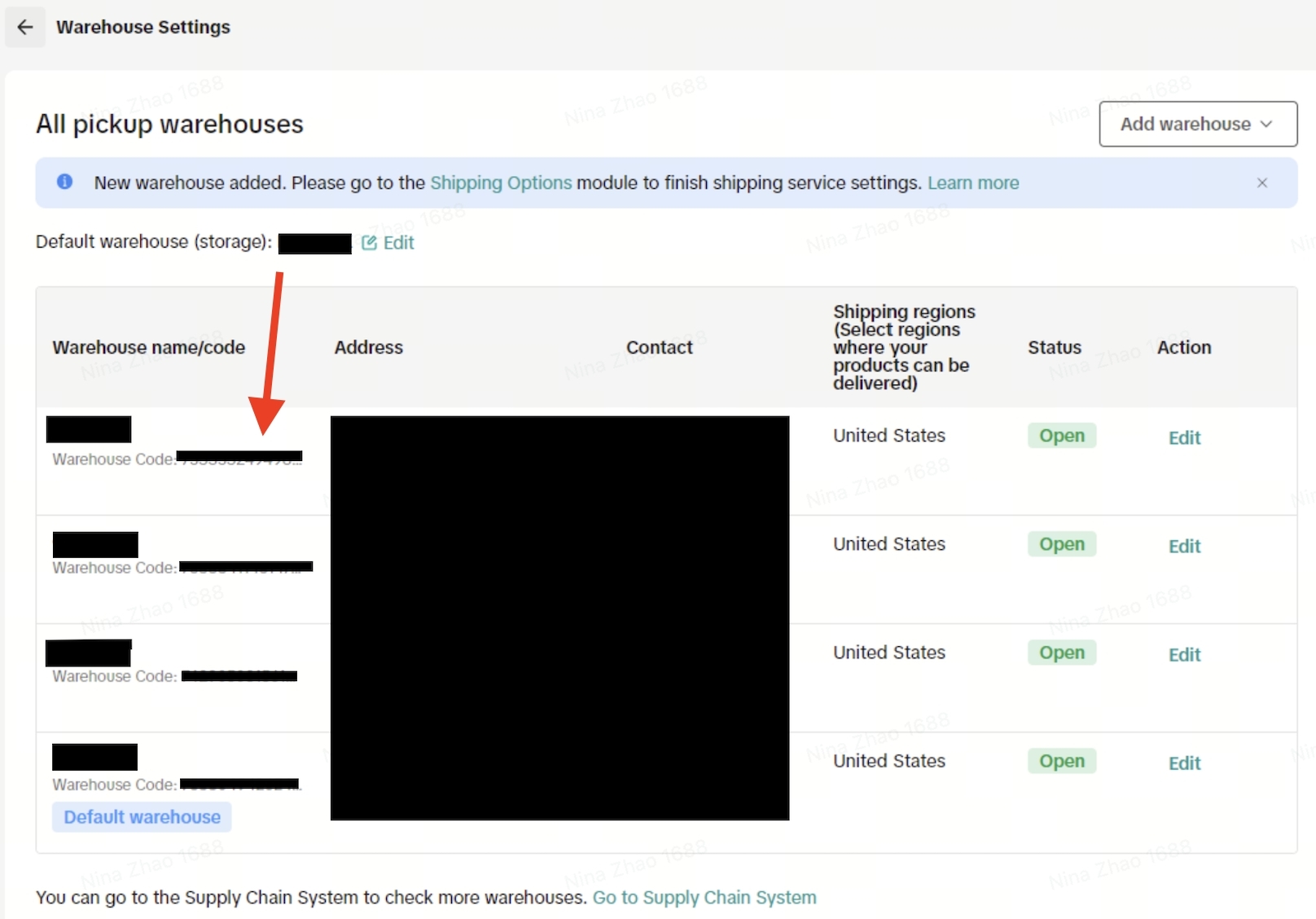This screenshot has width=1316, height=919.
Task: Click pencil edit icon for default warehouse
Action: click(x=369, y=243)
